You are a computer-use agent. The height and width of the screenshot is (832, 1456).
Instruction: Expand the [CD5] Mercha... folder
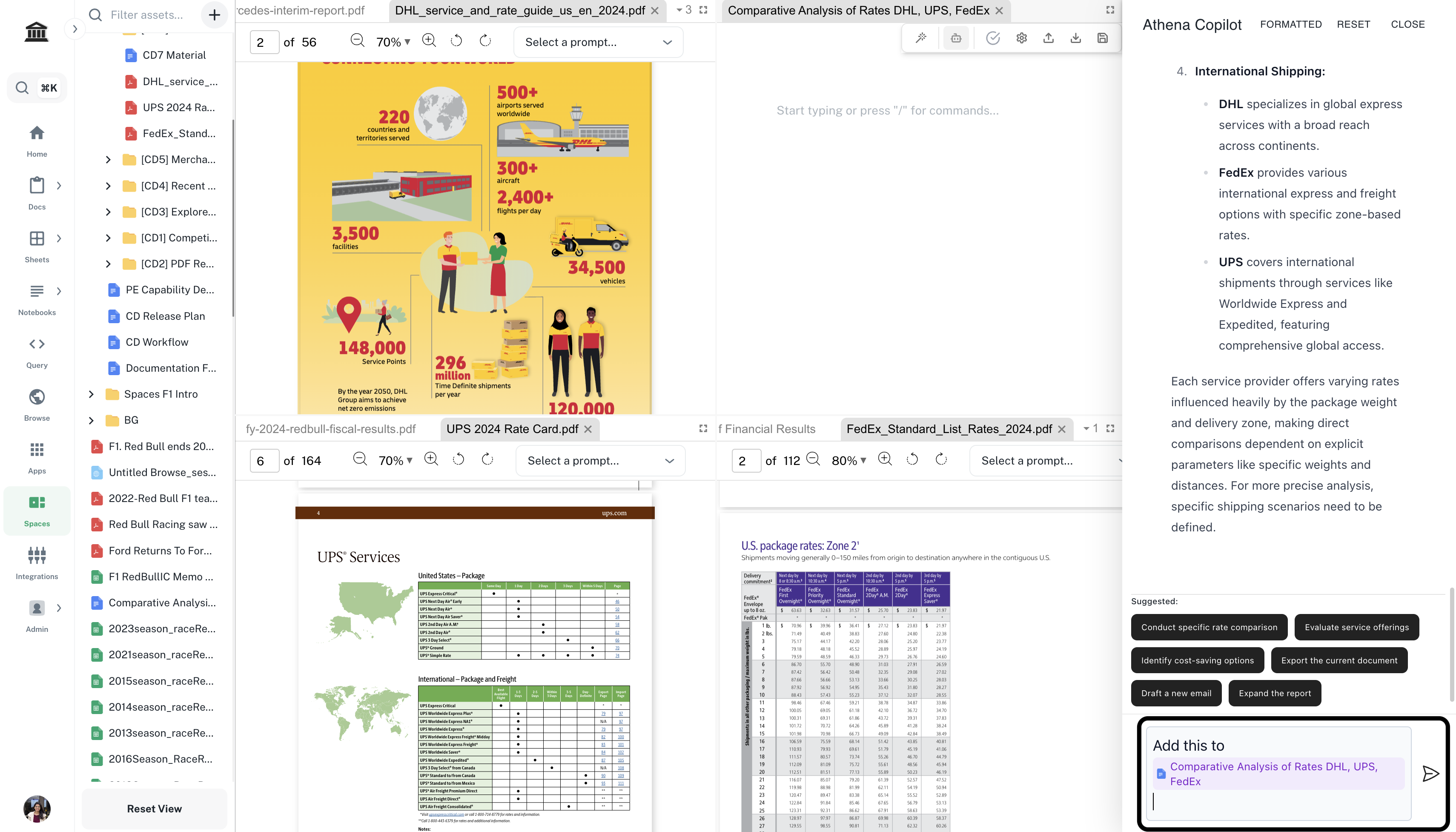[x=108, y=159]
